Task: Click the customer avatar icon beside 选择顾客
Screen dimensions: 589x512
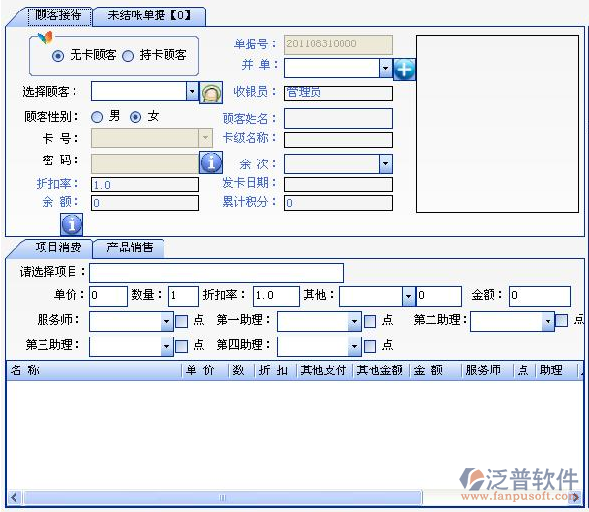Action: pos(211,92)
